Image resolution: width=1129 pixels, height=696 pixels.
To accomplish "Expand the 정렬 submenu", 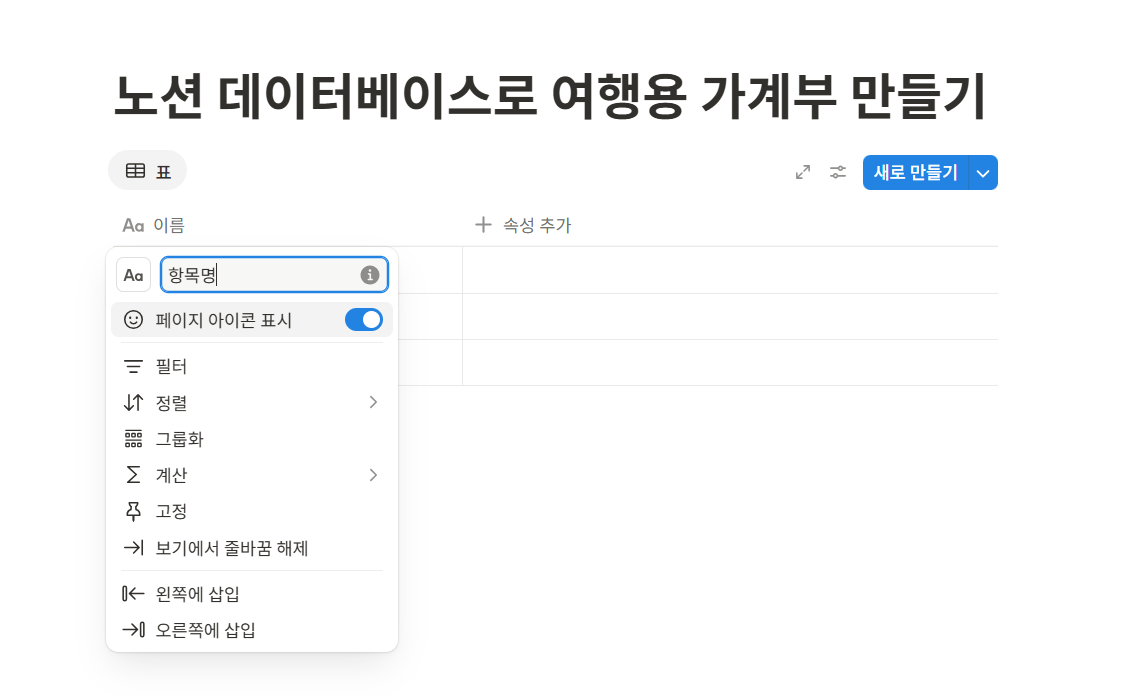I will (373, 402).
